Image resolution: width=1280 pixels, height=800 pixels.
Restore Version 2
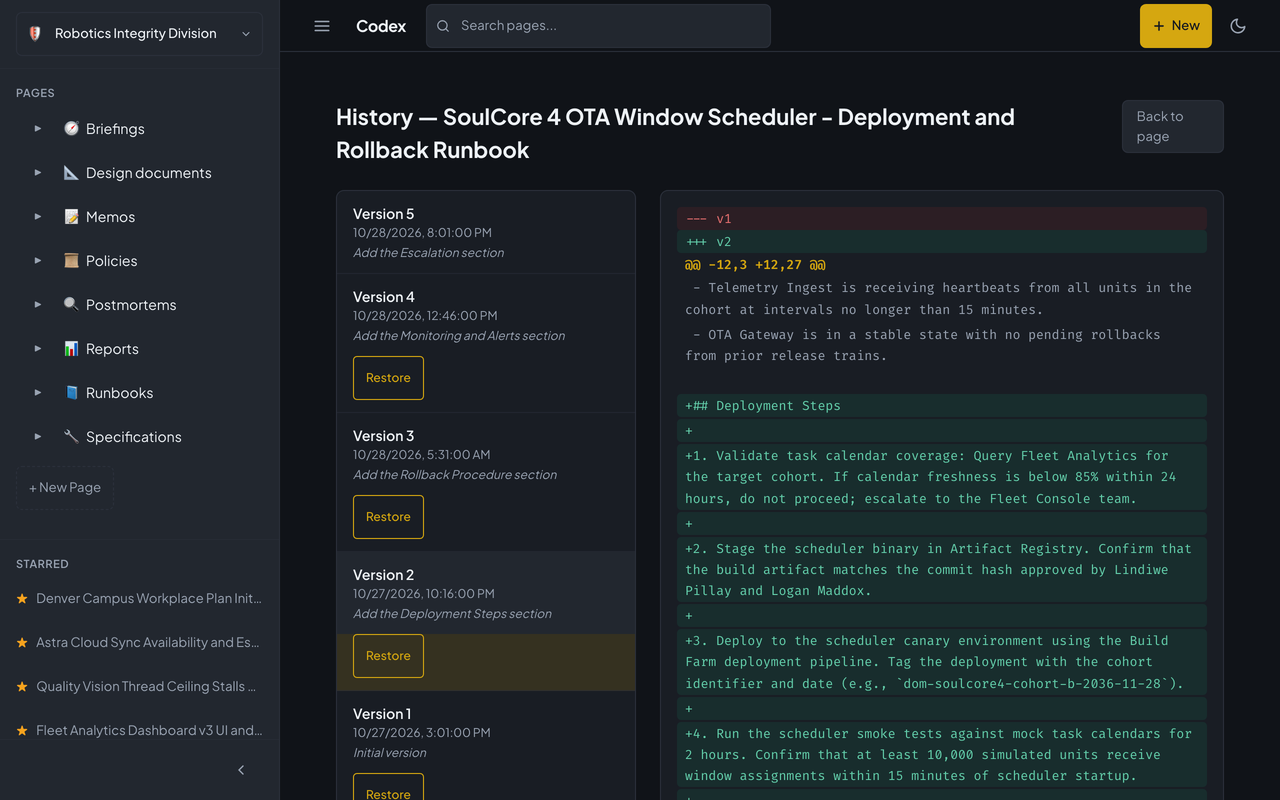pos(388,656)
